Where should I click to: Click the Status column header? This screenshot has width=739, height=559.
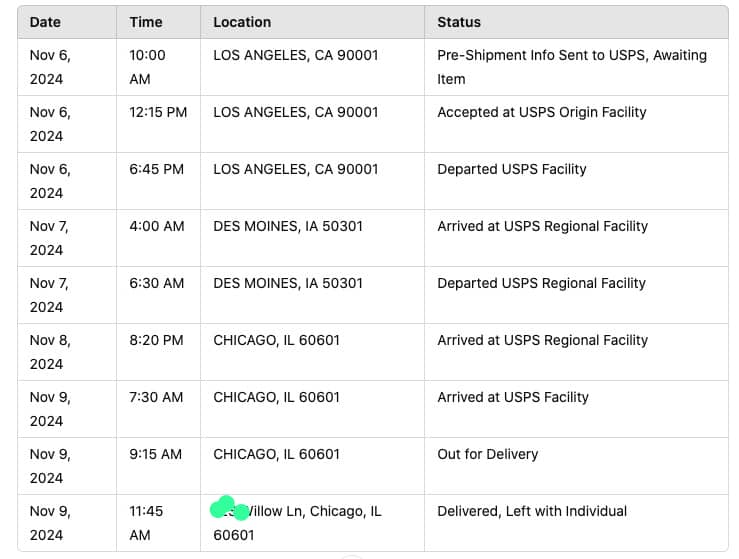click(459, 22)
